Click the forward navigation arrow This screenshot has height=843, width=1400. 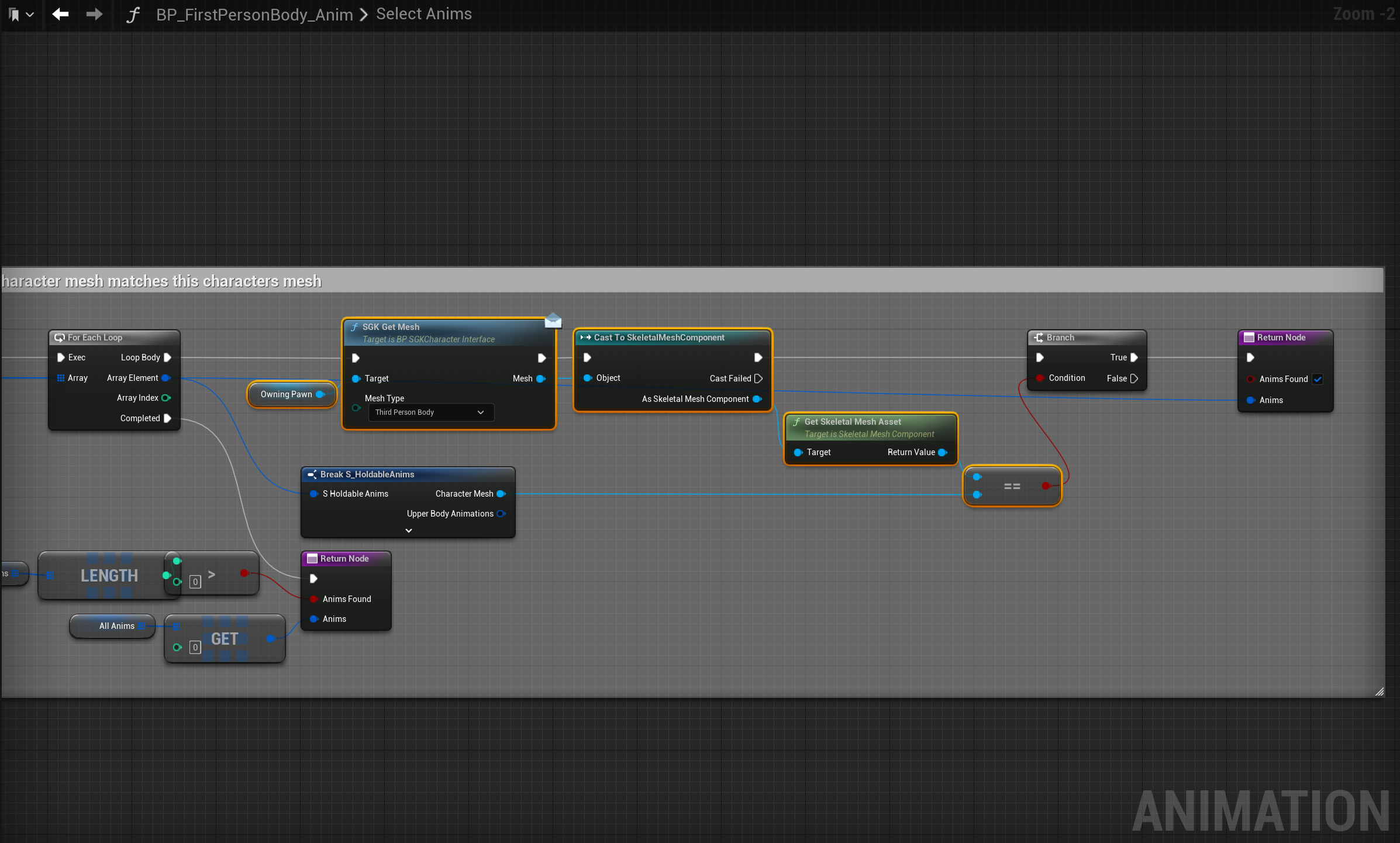(x=94, y=14)
